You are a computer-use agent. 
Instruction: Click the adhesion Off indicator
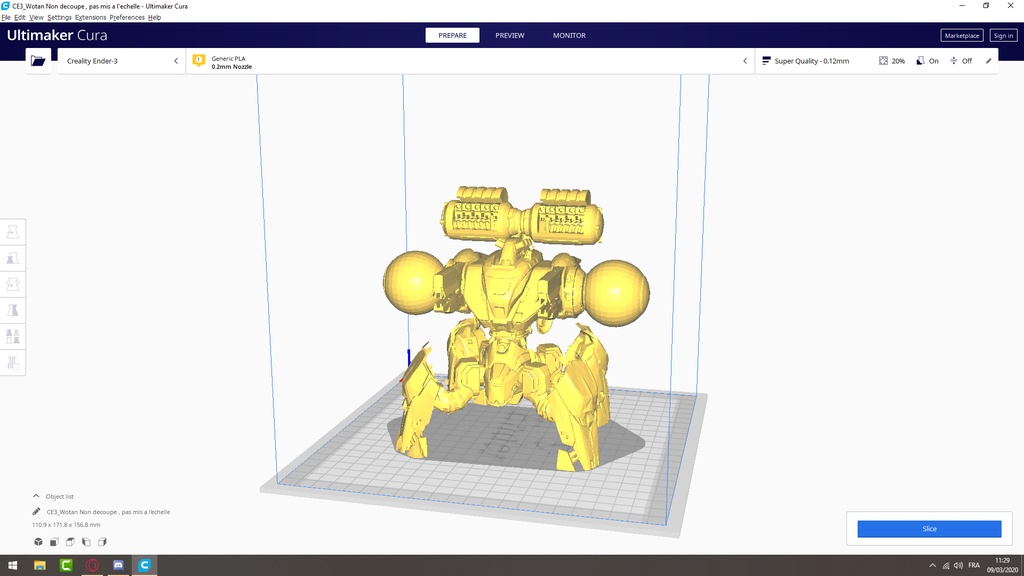pos(961,61)
